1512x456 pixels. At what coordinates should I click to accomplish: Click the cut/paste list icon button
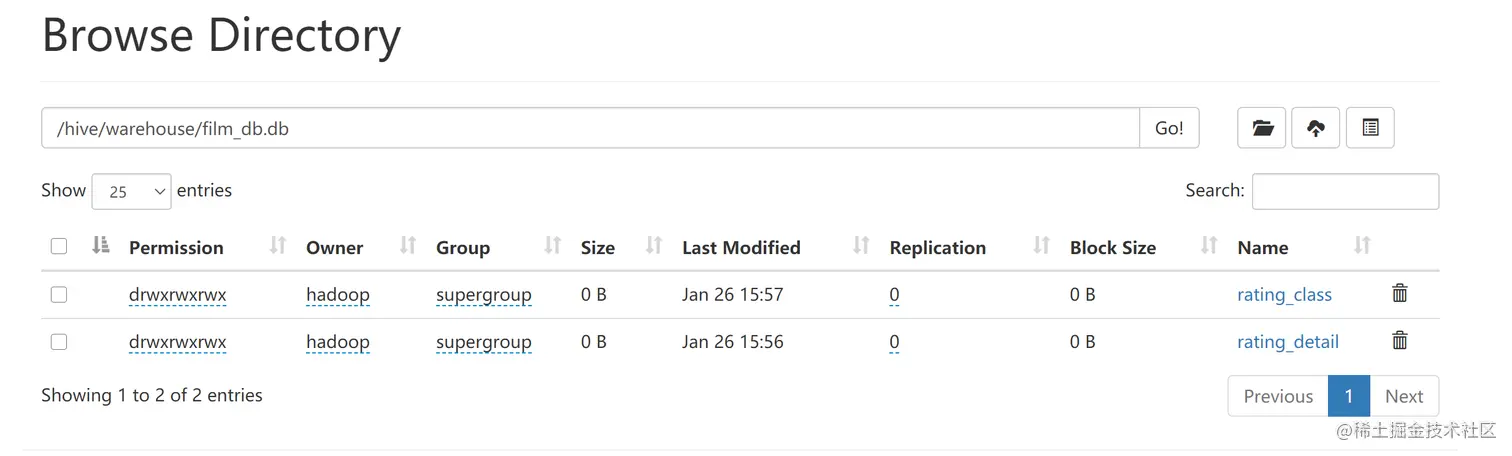(1370, 128)
